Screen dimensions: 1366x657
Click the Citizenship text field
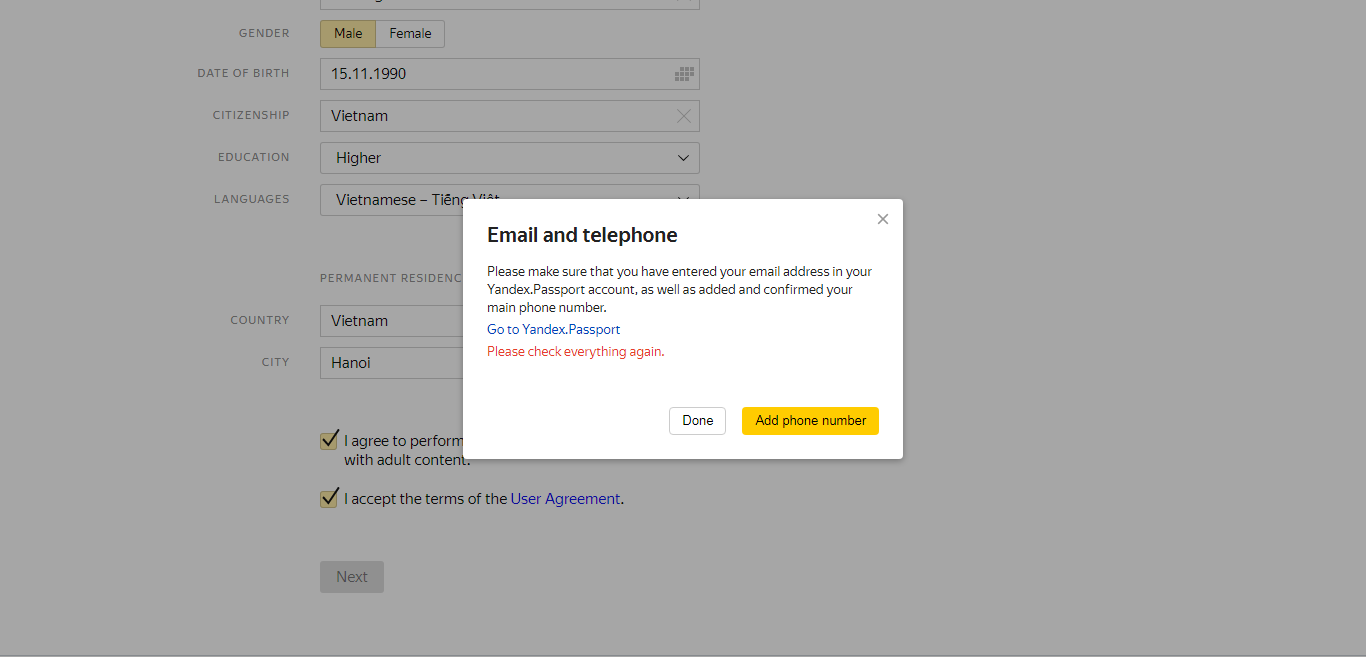496,116
